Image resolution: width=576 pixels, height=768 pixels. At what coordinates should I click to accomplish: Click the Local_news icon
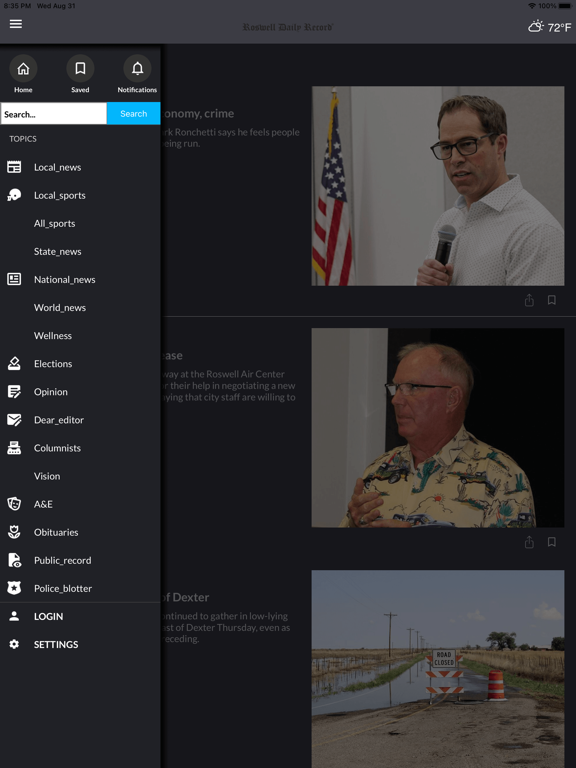click(x=14, y=167)
